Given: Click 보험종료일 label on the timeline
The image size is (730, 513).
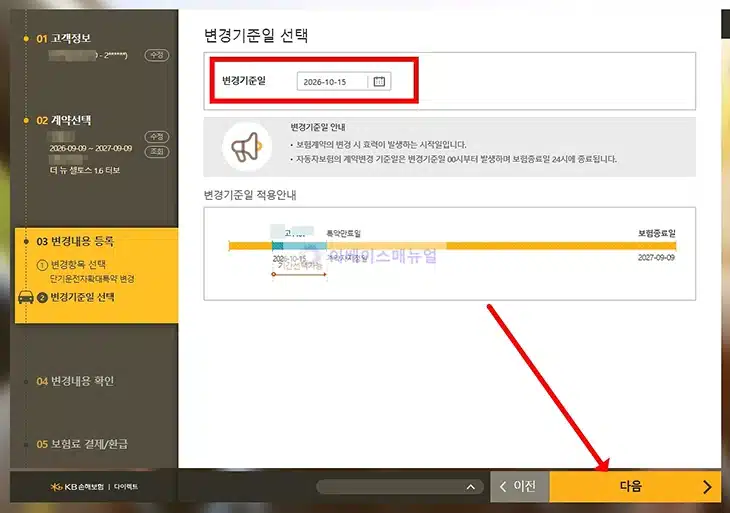Looking at the screenshot, I should pos(656,233).
